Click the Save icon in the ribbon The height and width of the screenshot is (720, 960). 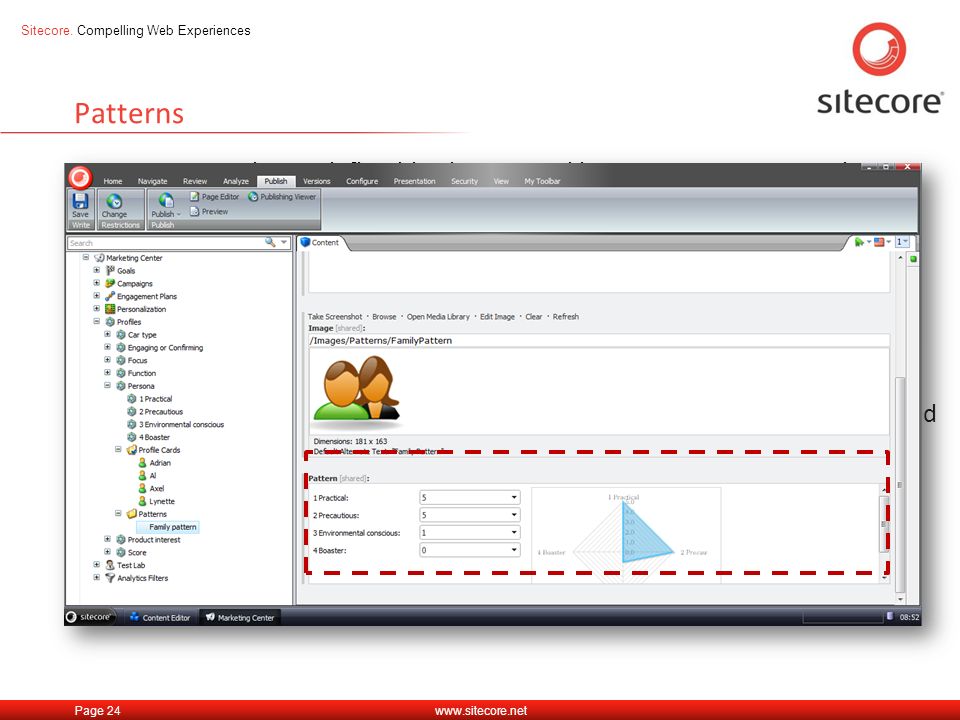[x=80, y=201]
